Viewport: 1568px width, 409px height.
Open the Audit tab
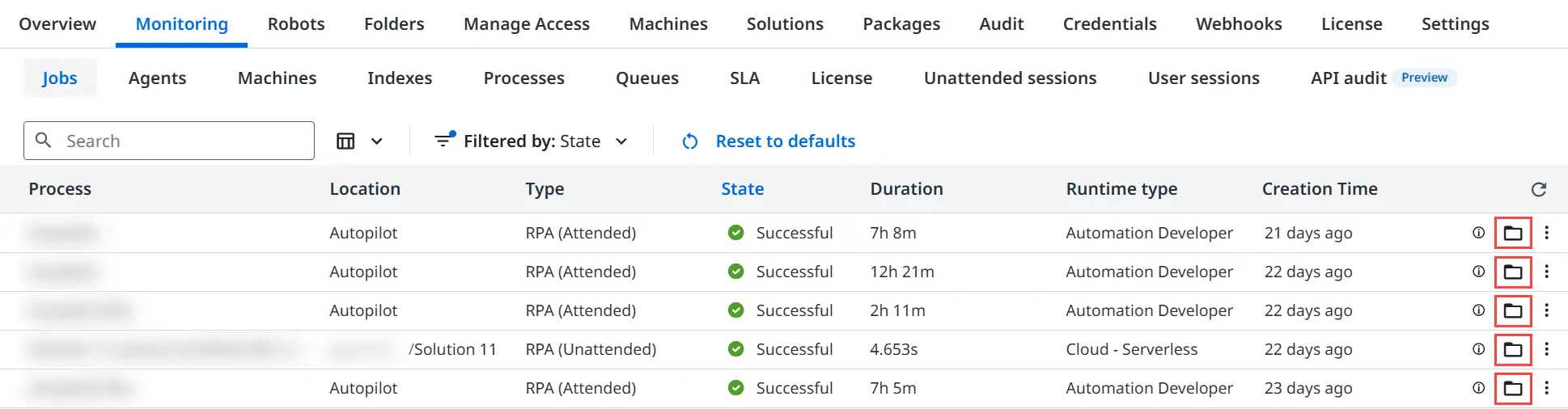(x=1002, y=24)
